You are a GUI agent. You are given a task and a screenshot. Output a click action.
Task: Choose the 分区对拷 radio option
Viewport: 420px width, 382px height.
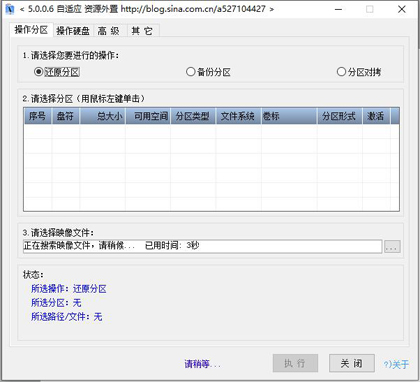359,72
